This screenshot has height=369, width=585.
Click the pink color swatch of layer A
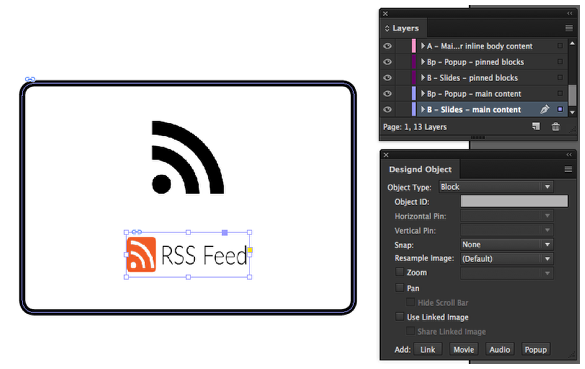point(414,46)
